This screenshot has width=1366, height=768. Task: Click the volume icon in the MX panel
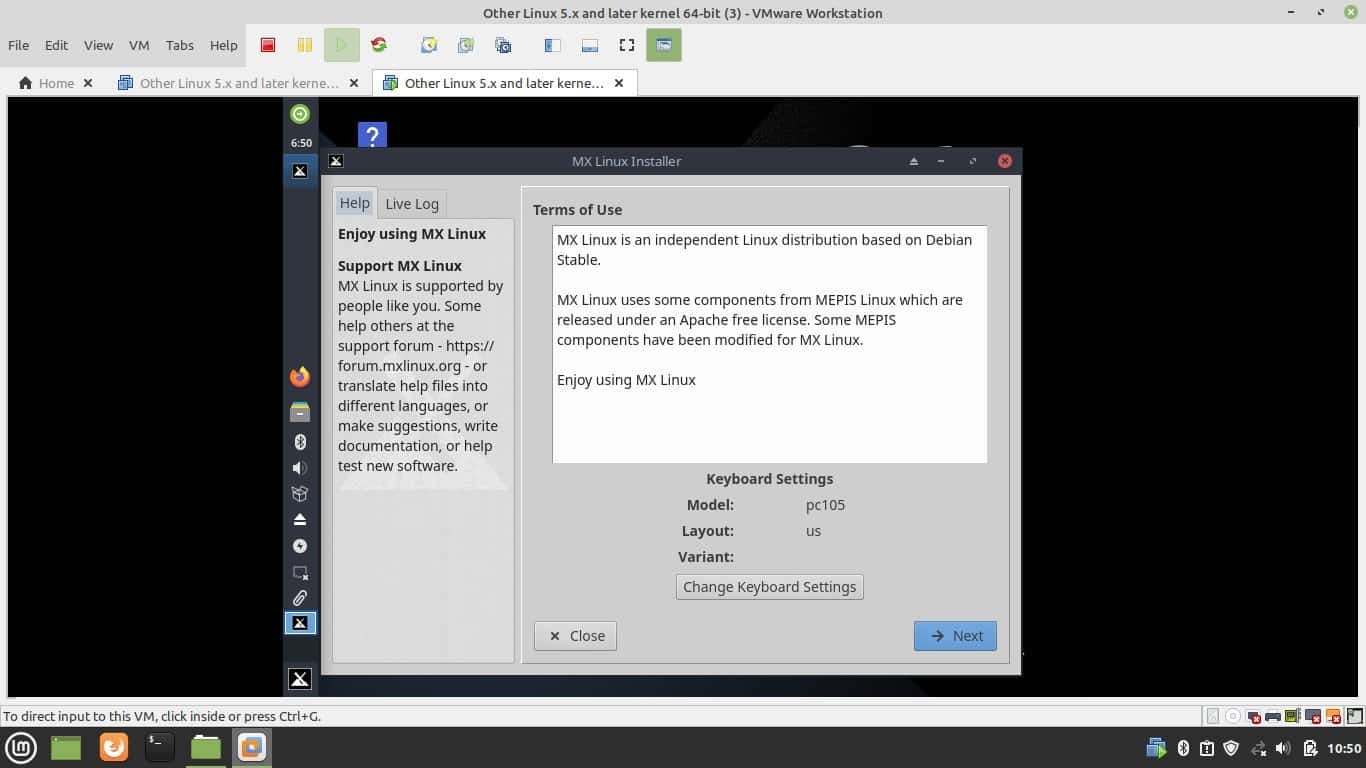[x=300, y=468]
